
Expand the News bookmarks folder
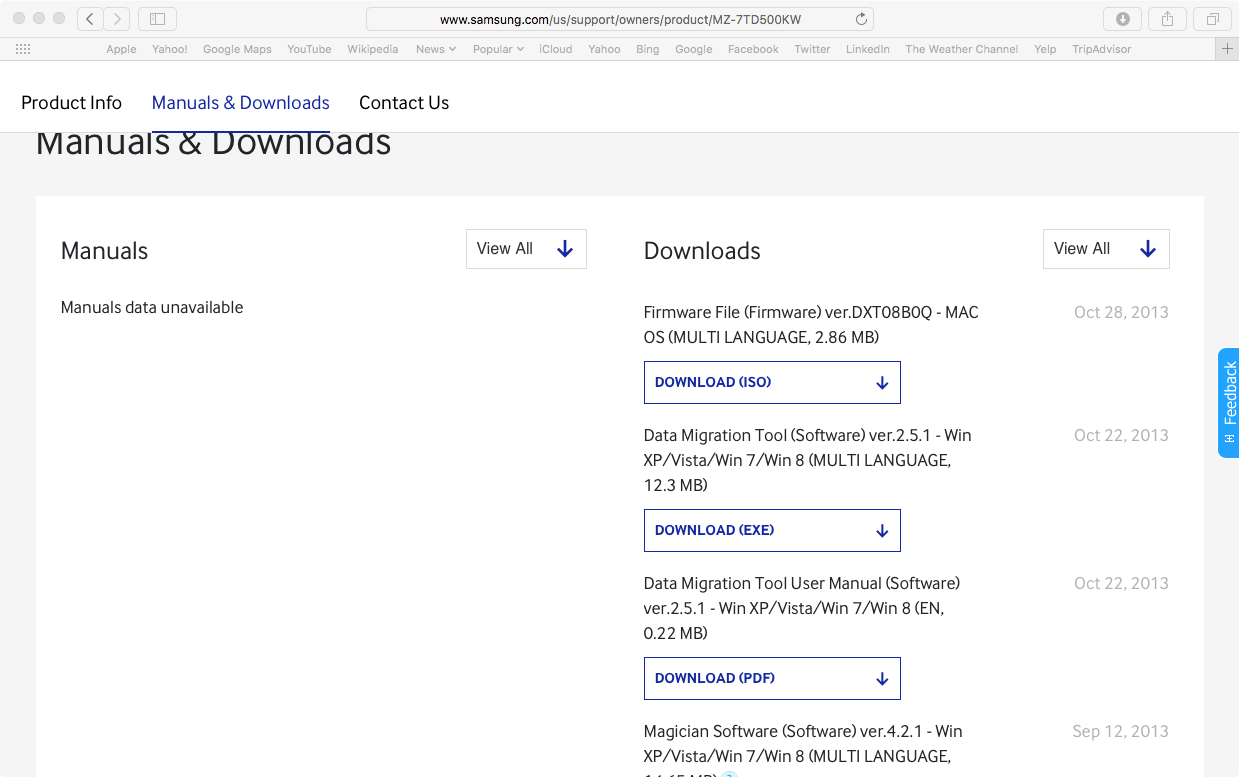435,49
